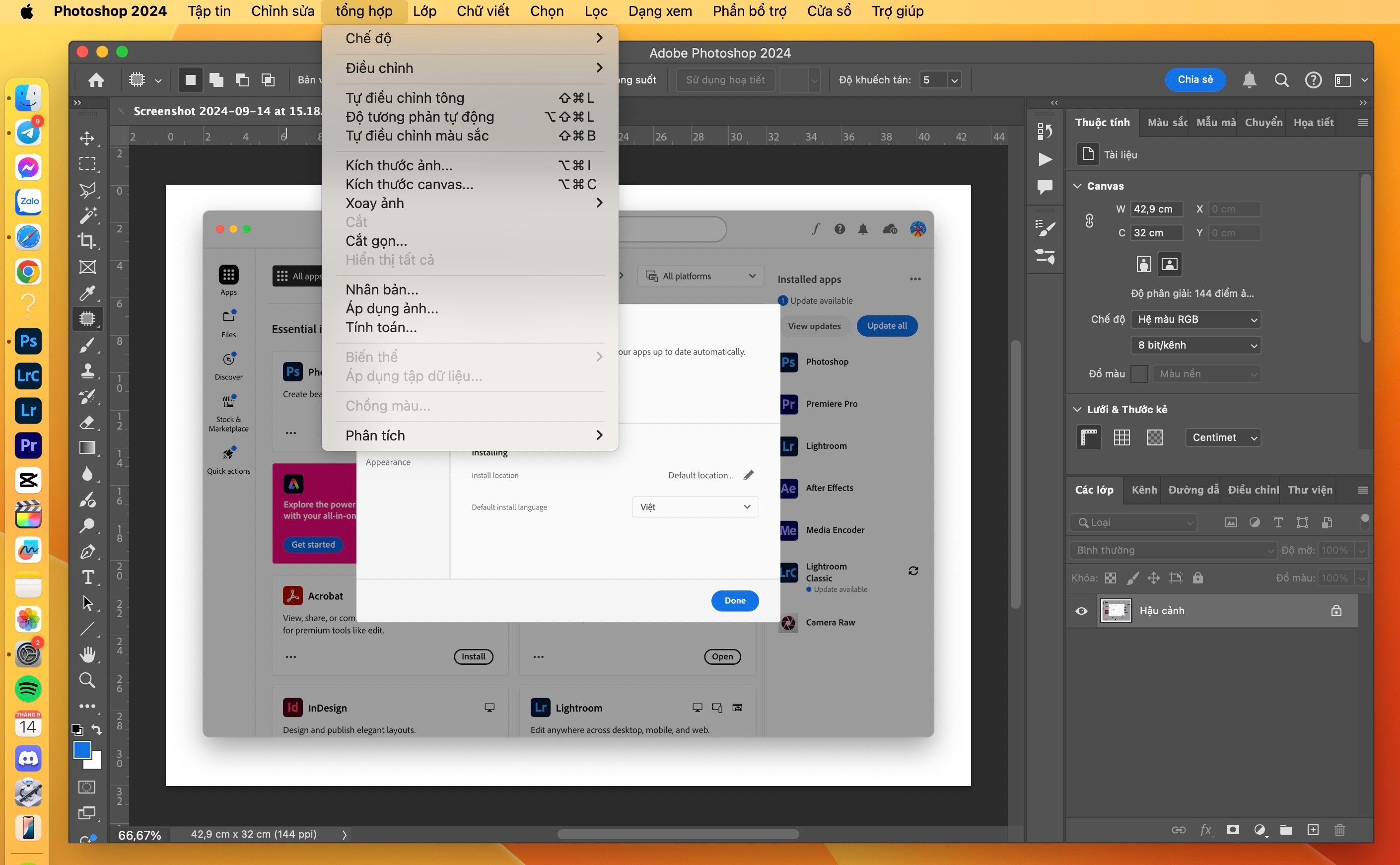Hide the Hậu cảnh layer with eye icon
This screenshot has width=1400, height=865.
1081,611
